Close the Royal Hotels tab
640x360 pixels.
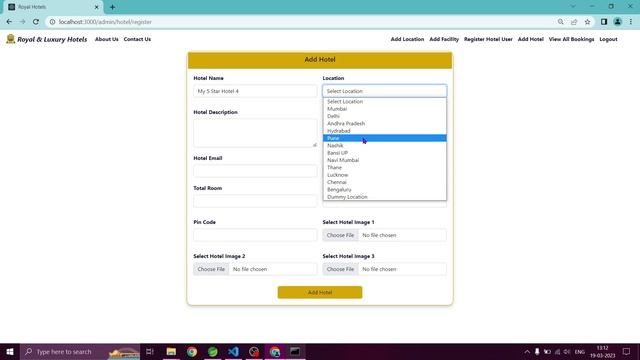[x=97, y=7]
